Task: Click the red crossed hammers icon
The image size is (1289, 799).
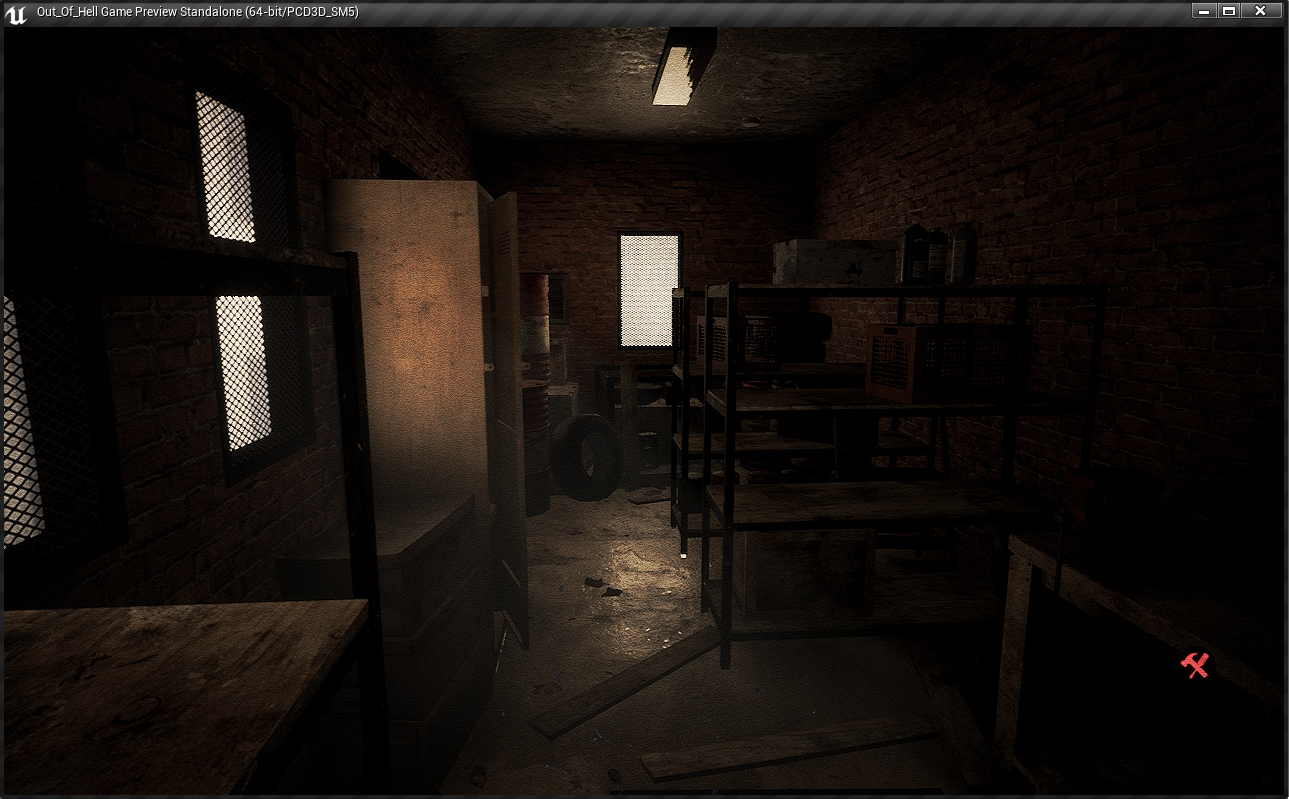Action: 1195,665
